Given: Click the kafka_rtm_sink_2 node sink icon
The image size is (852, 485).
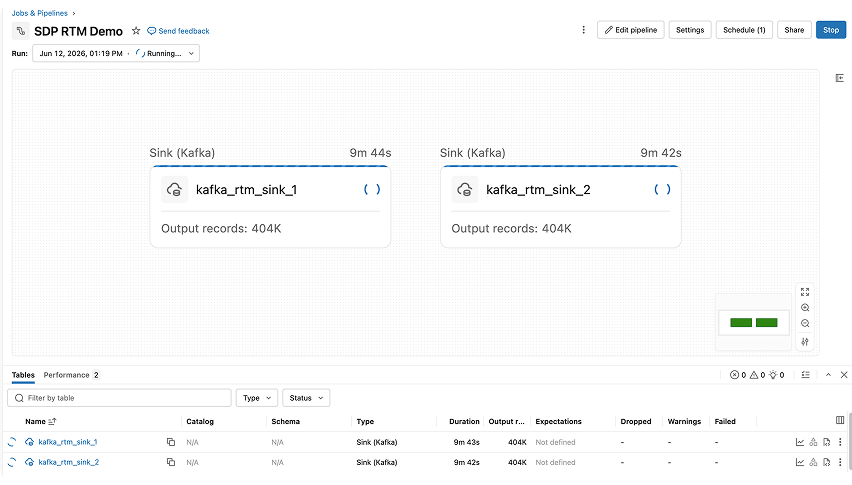Looking at the screenshot, I should tap(465, 190).
